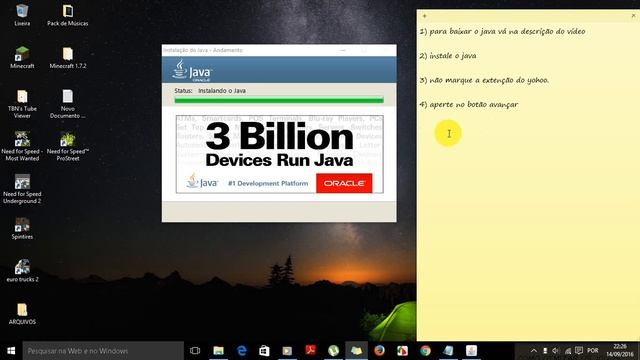Image resolution: width=640 pixels, height=360 pixels.
Task: Launch Microsoft Edge from the taskbar
Action: tap(242, 351)
